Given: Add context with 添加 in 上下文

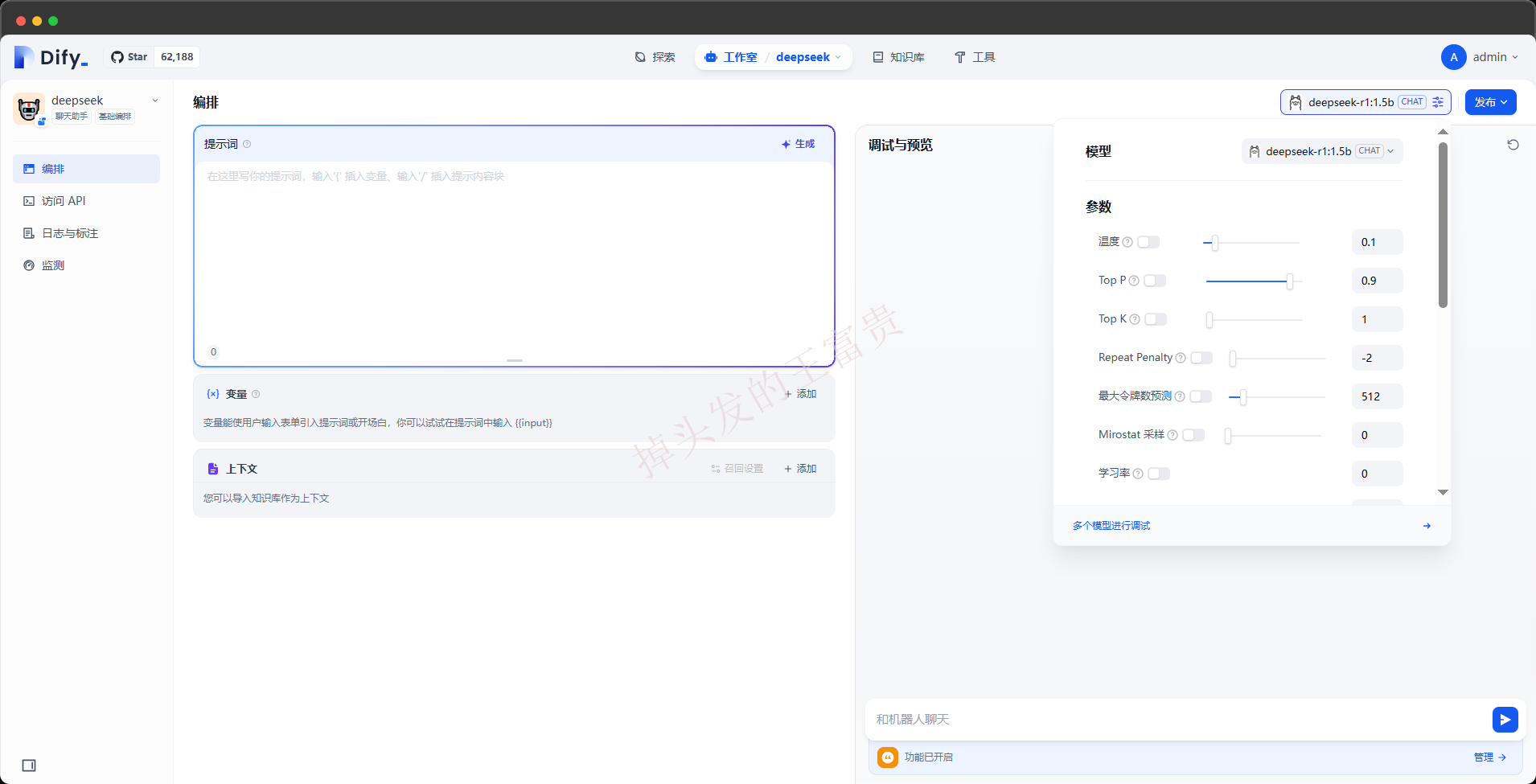Looking at the screenshot, I should click(x=800, y=469).
